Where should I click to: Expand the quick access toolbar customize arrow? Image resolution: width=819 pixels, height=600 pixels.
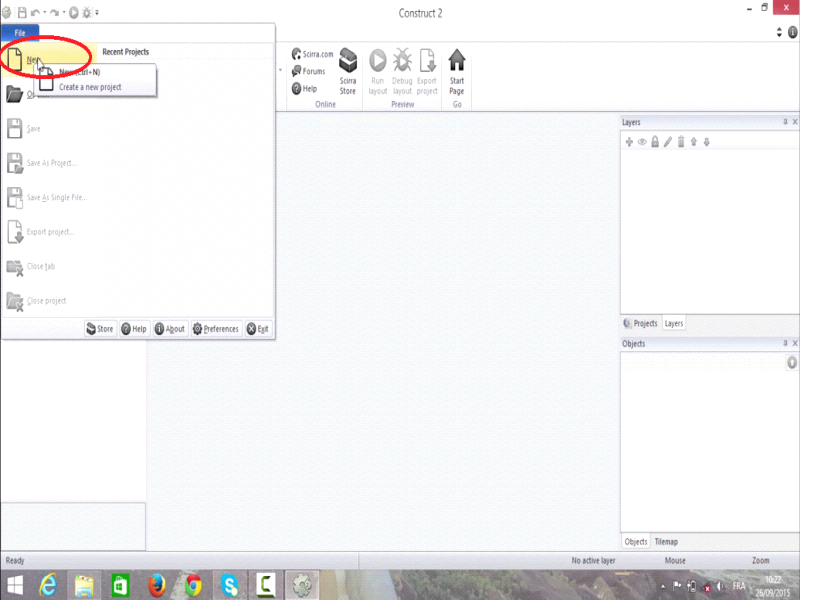(x=97, y=12)
